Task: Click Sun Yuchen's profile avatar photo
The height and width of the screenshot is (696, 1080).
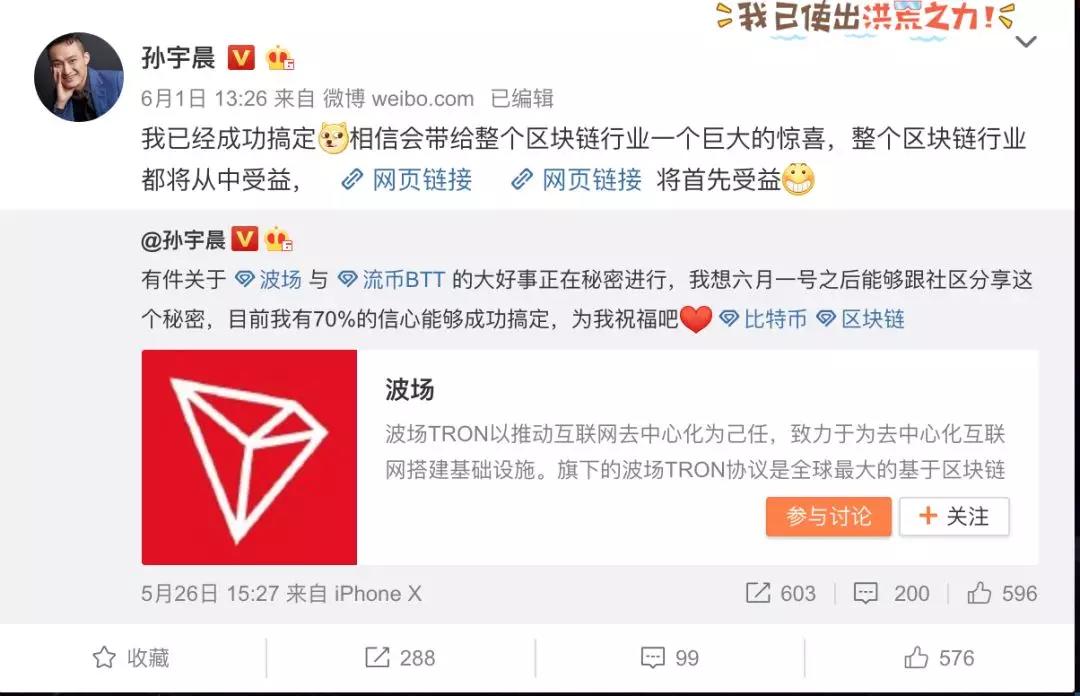Action: (79, 77)
